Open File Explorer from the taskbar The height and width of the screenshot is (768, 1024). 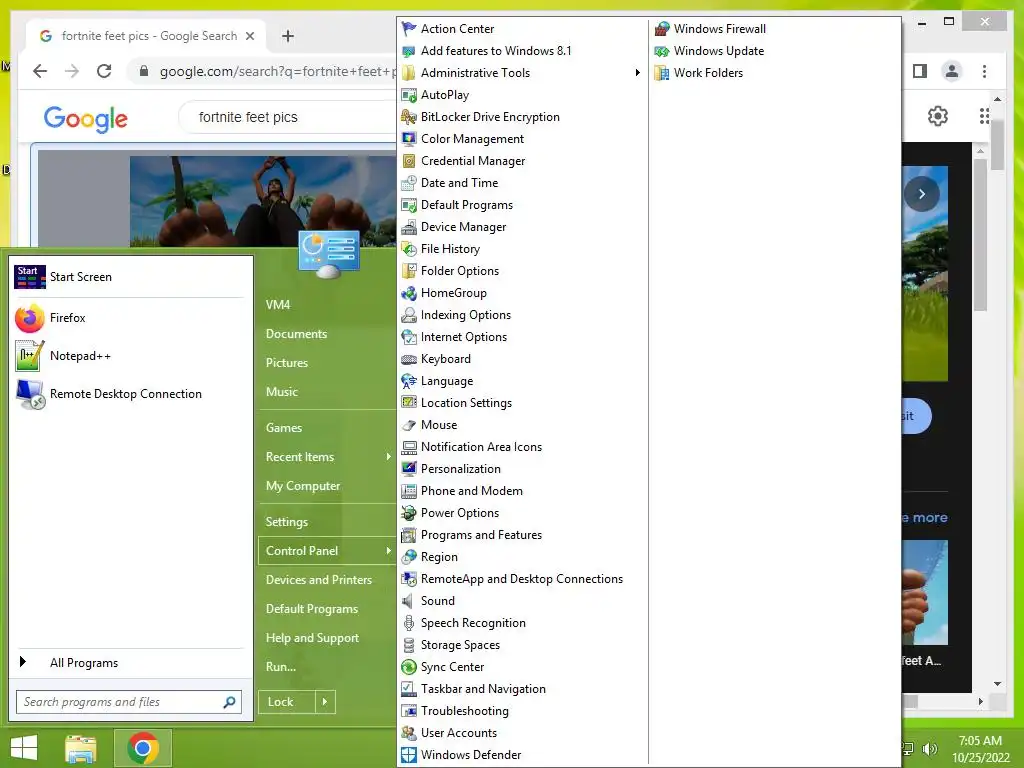click(81, 748)
